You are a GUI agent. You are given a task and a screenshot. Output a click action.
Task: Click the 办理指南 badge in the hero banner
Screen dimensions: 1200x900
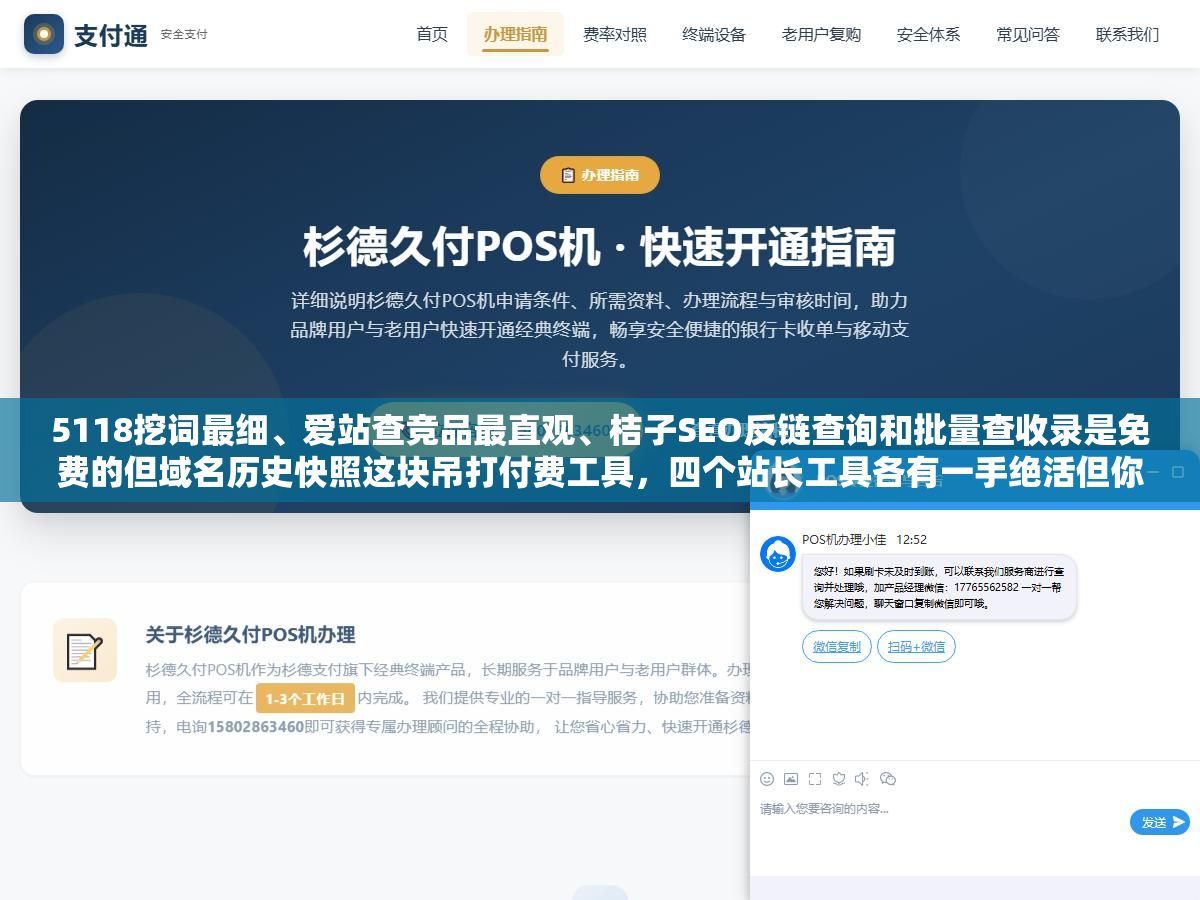click(600, 175)
